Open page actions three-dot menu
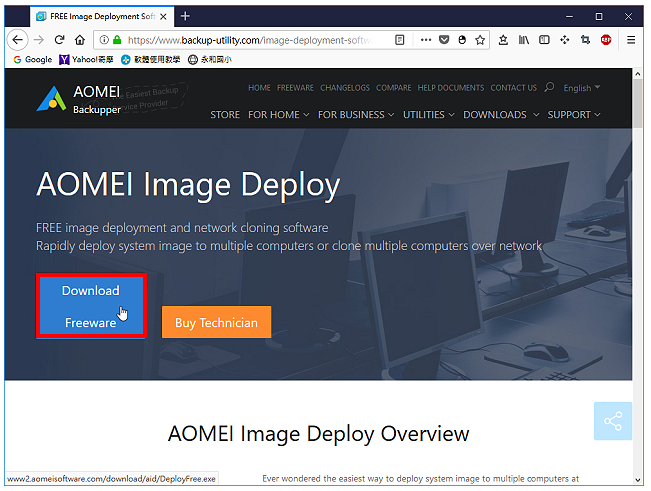The width and height of the screenshot is (651, 491). pyautogui.click(x=426, y=40)
